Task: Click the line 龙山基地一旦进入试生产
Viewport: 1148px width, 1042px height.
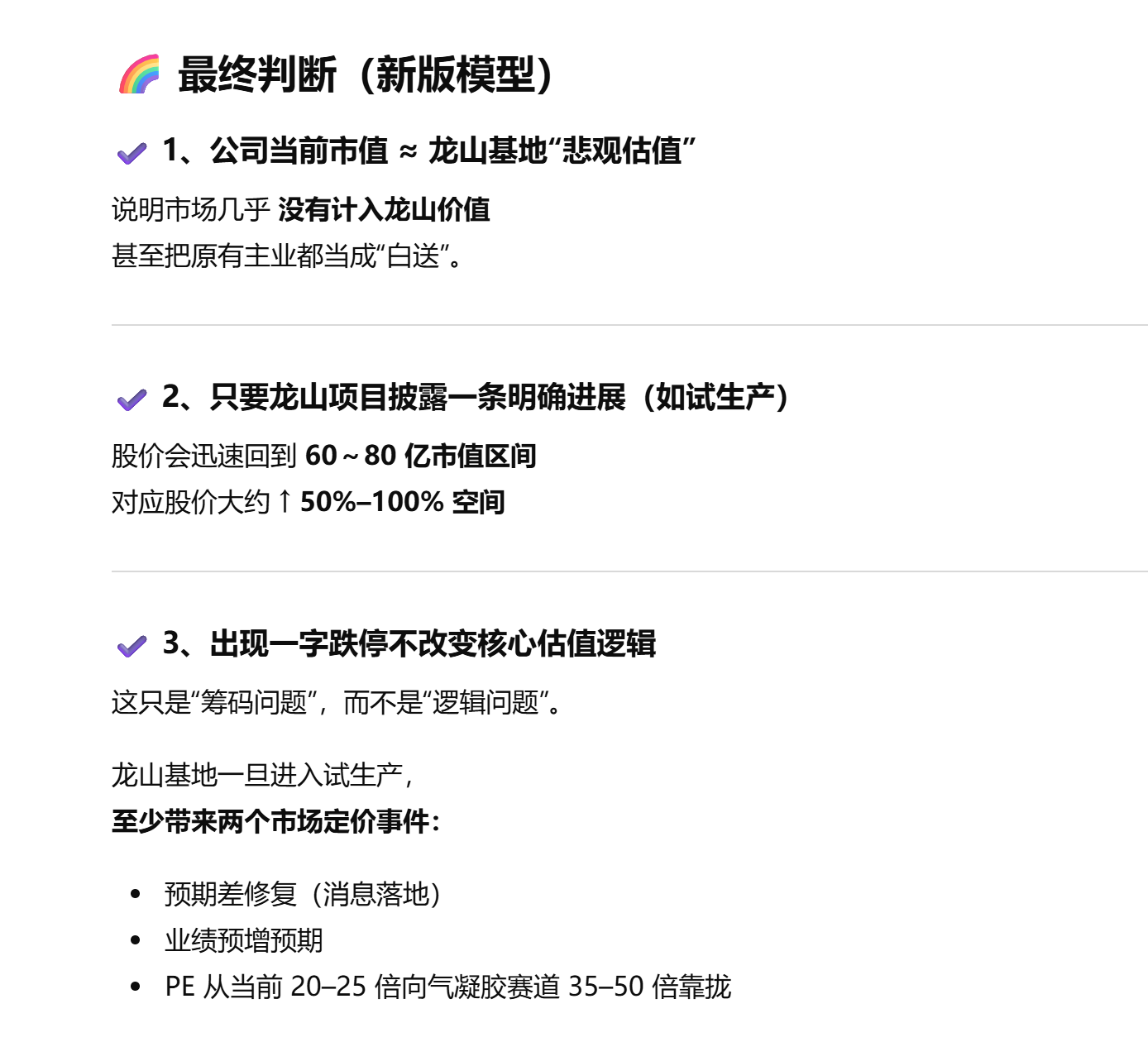Action: (261, 775)
